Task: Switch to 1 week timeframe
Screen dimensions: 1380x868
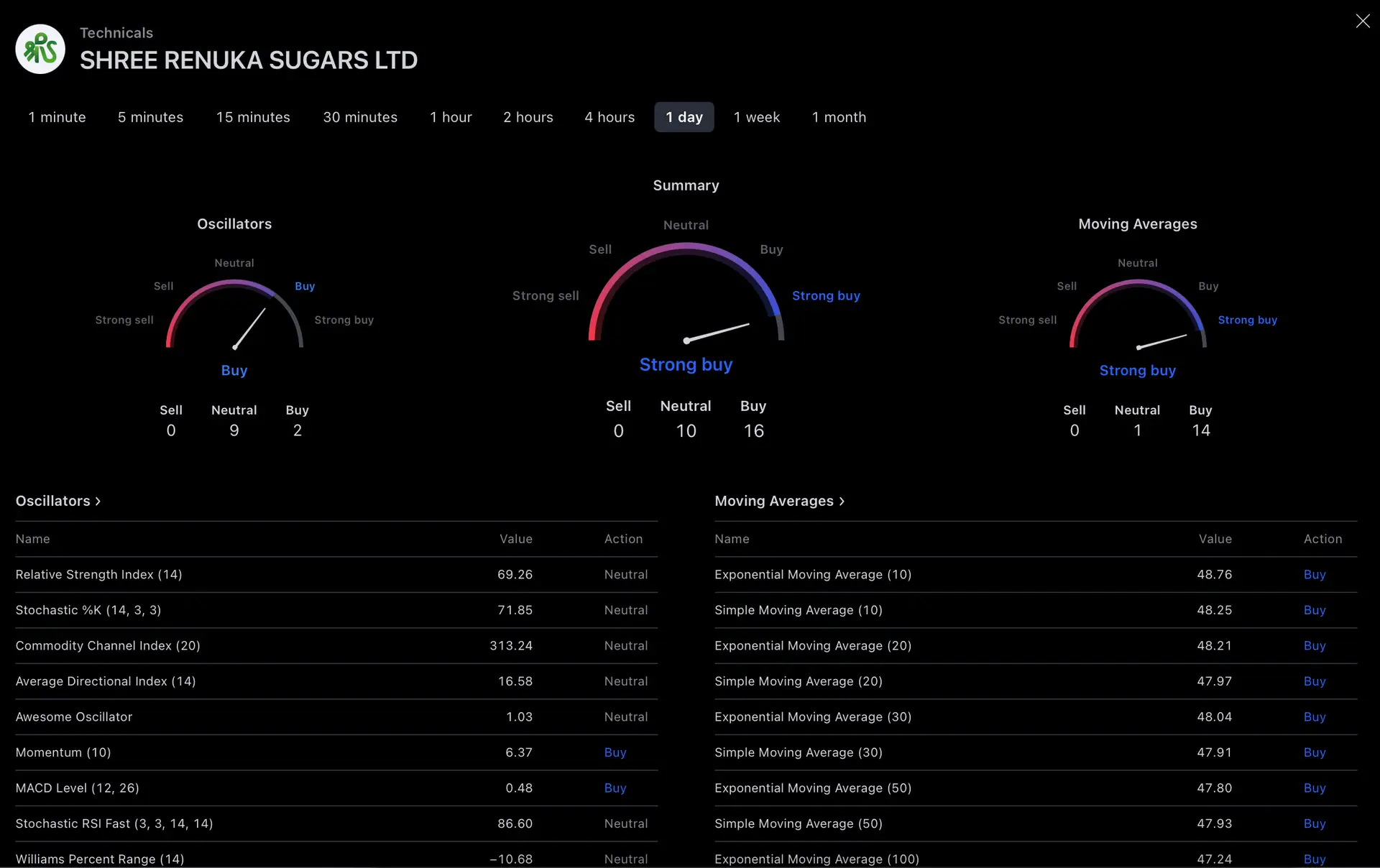Action: [x=757, y=117]
